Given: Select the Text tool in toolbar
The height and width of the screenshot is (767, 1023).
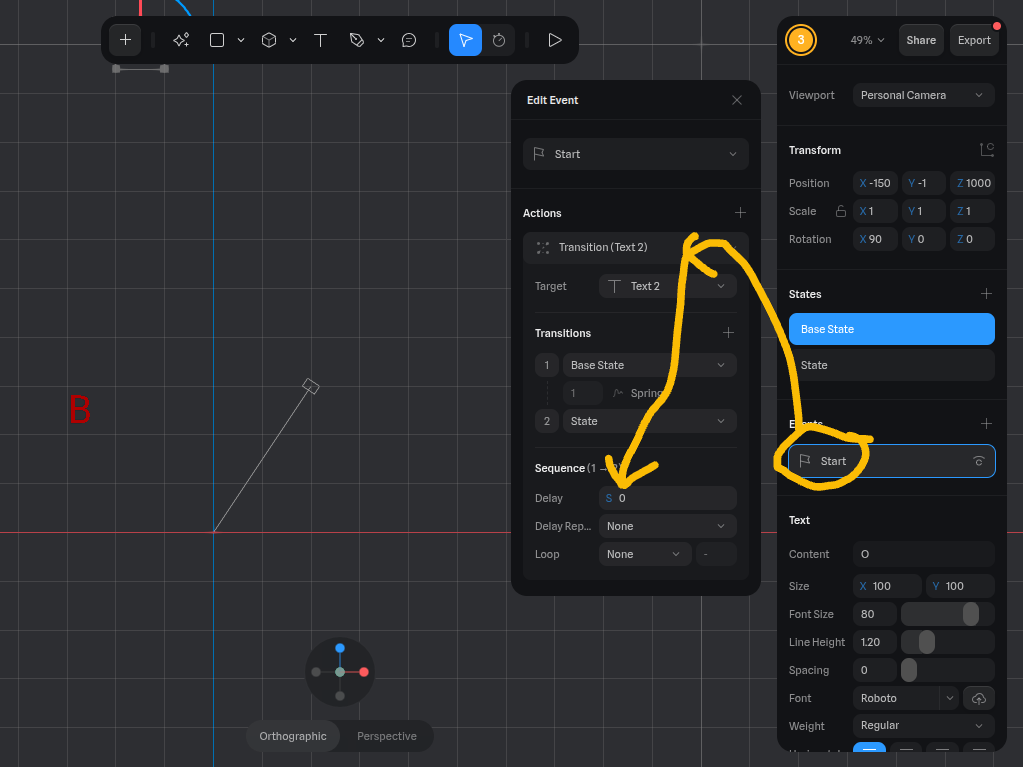Looking at the screenshot, I should pyautogui.click(x=320, y=40).
